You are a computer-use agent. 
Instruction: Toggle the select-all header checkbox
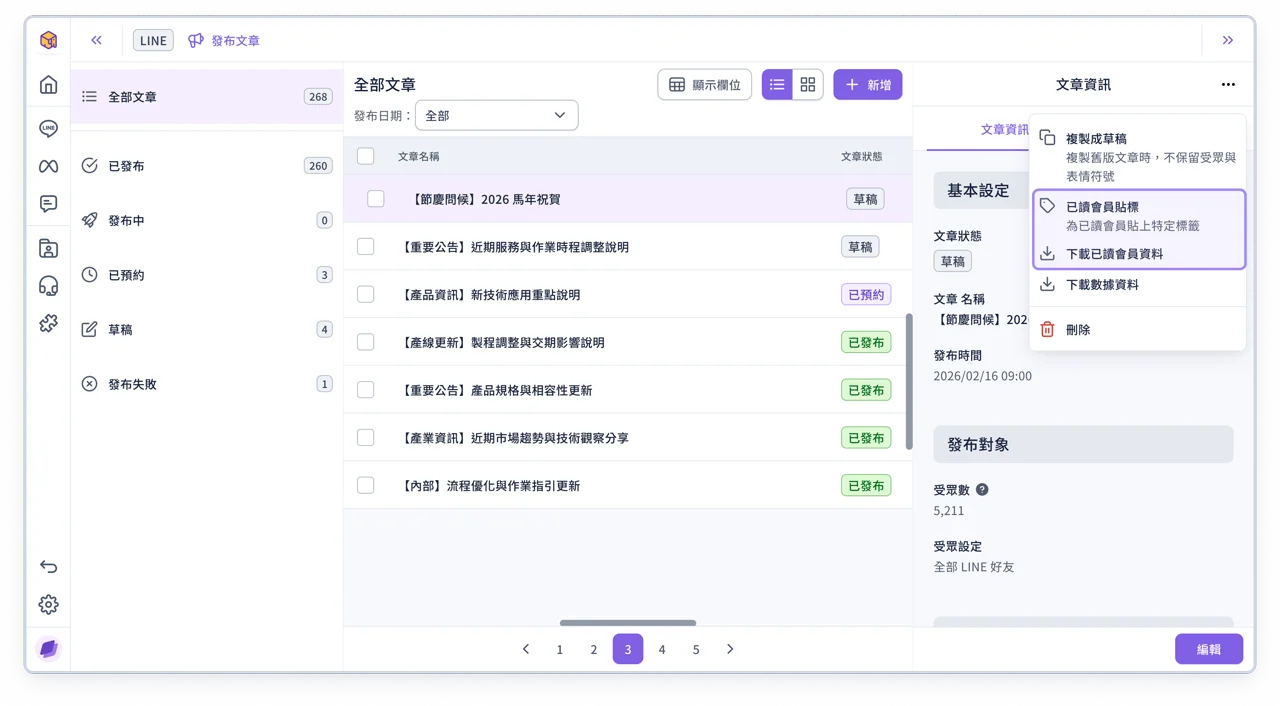click(366, 156)
